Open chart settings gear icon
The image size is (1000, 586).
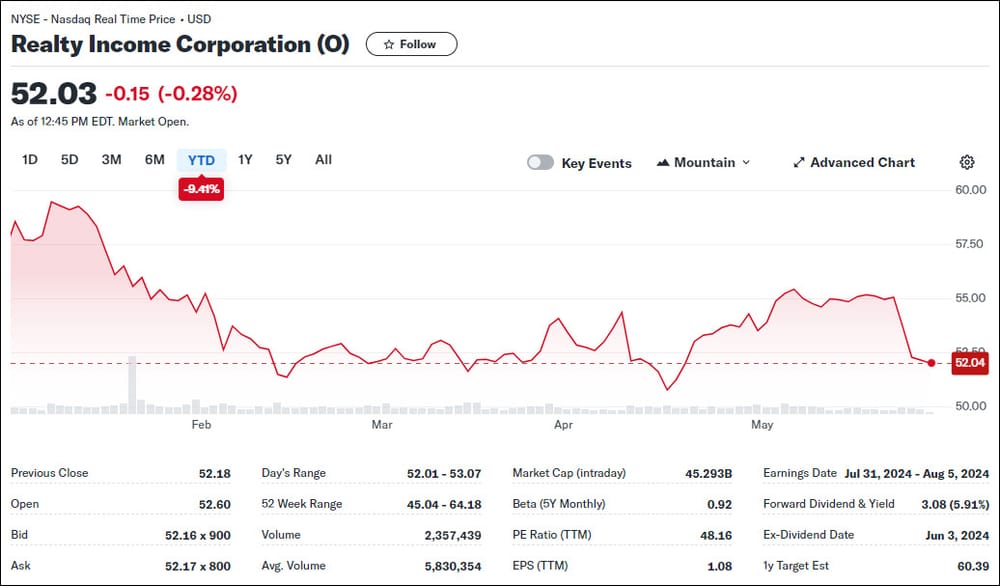click(x=966, y=162)
